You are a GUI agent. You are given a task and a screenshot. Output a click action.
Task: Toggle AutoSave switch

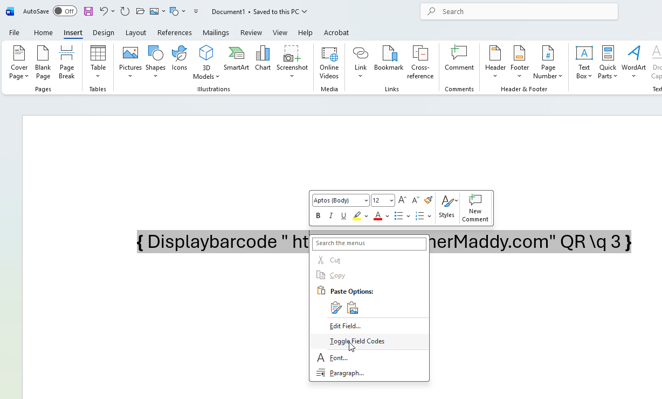(x=65, y=11)
